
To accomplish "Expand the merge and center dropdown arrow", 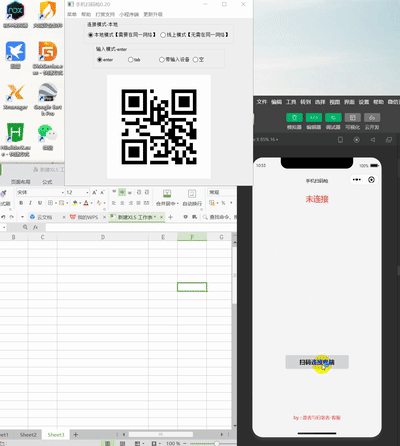I will [x=178, y=203].
